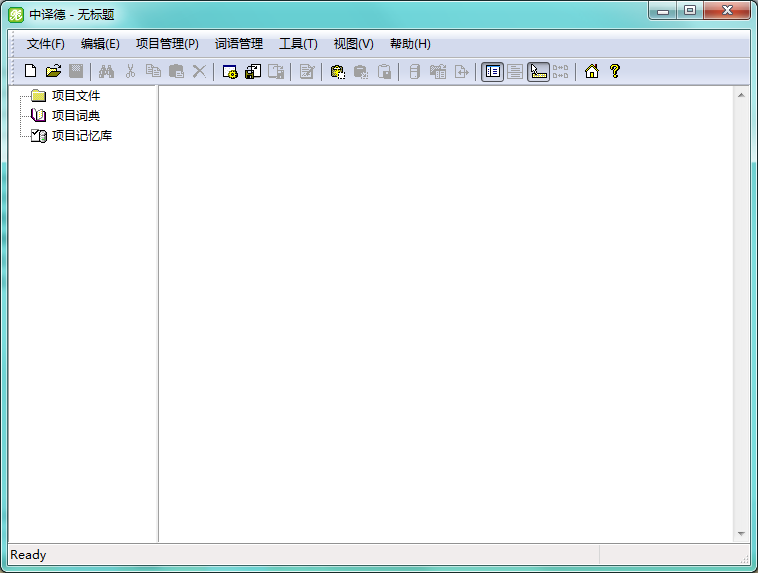The image size is (758, 573).
Task: Click the yellow clipboard icon
Action: [337, 72]
